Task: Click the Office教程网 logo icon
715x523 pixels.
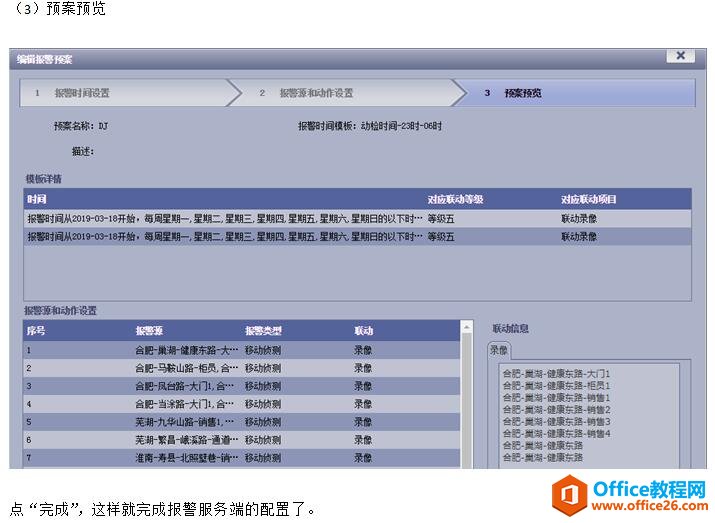Action: coord(567,494)
